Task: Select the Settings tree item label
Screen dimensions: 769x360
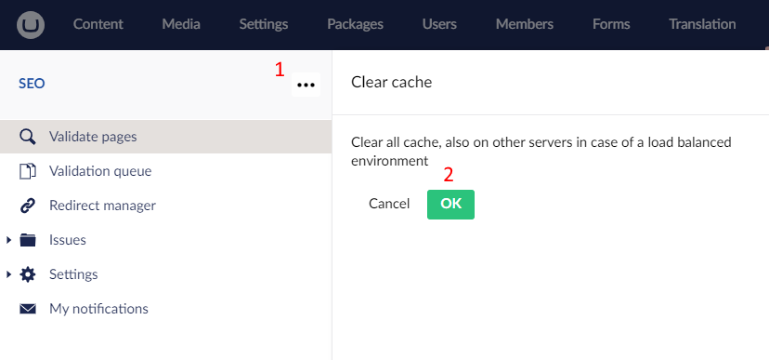Action: [74, 274]
